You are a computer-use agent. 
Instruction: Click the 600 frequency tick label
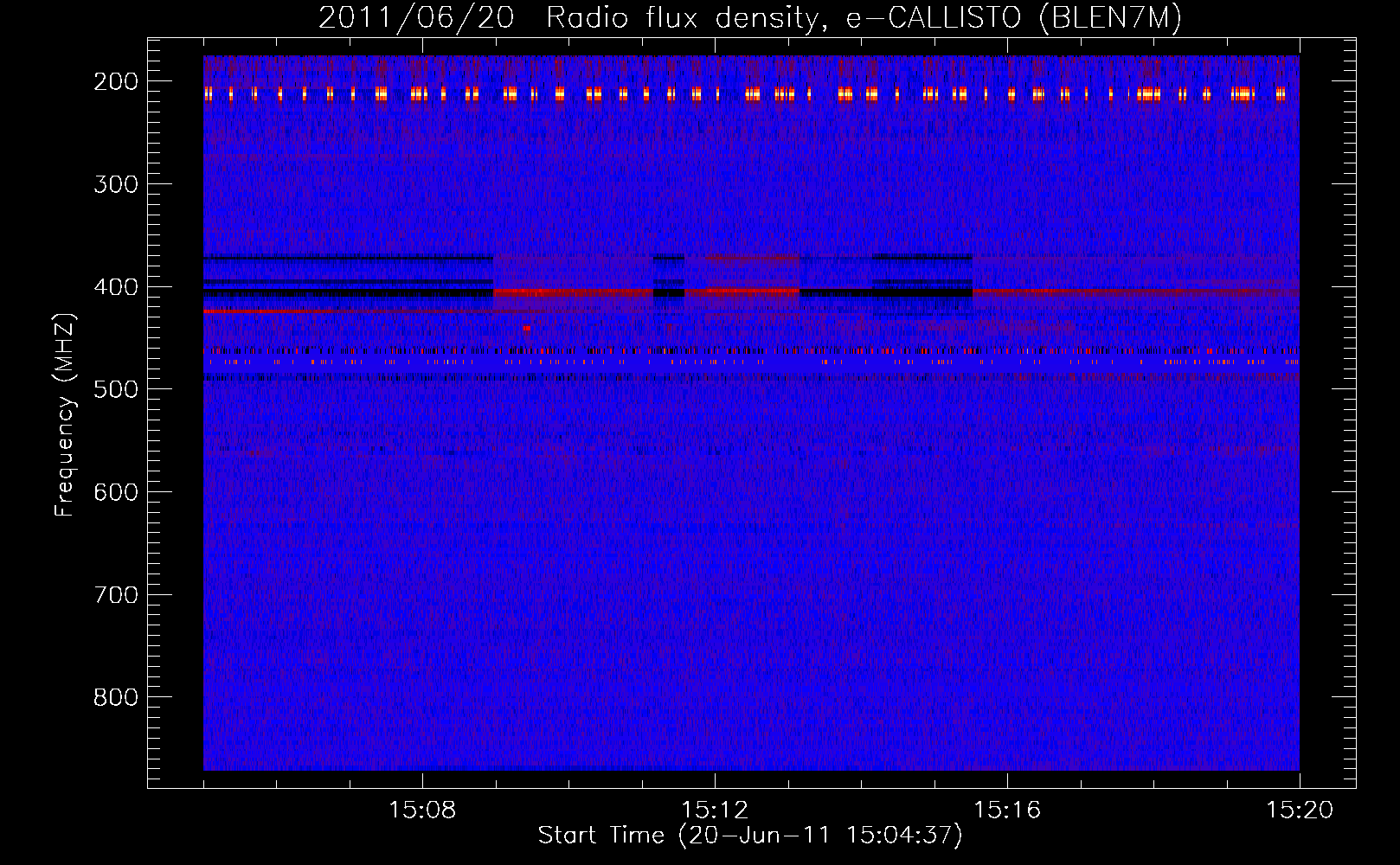[x=115, y=492]
